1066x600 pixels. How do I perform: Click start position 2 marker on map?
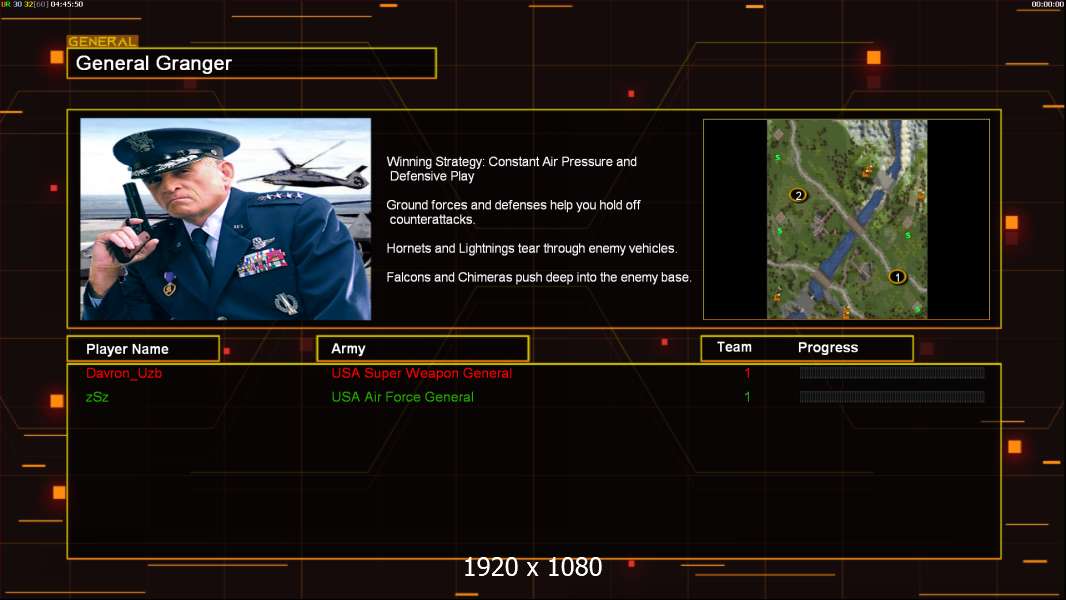(x=798, y=195)
